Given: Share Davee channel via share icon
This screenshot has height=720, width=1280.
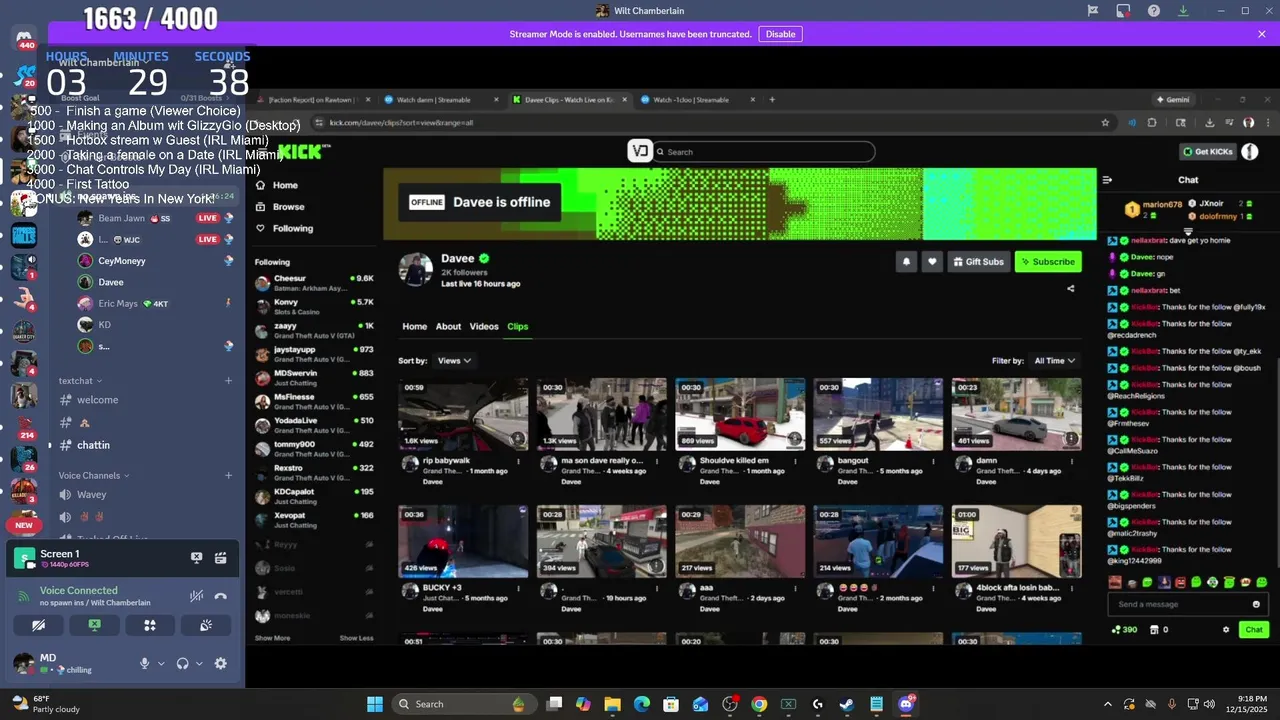Looking at the screenshot, I should click(x=1071, y=289).
